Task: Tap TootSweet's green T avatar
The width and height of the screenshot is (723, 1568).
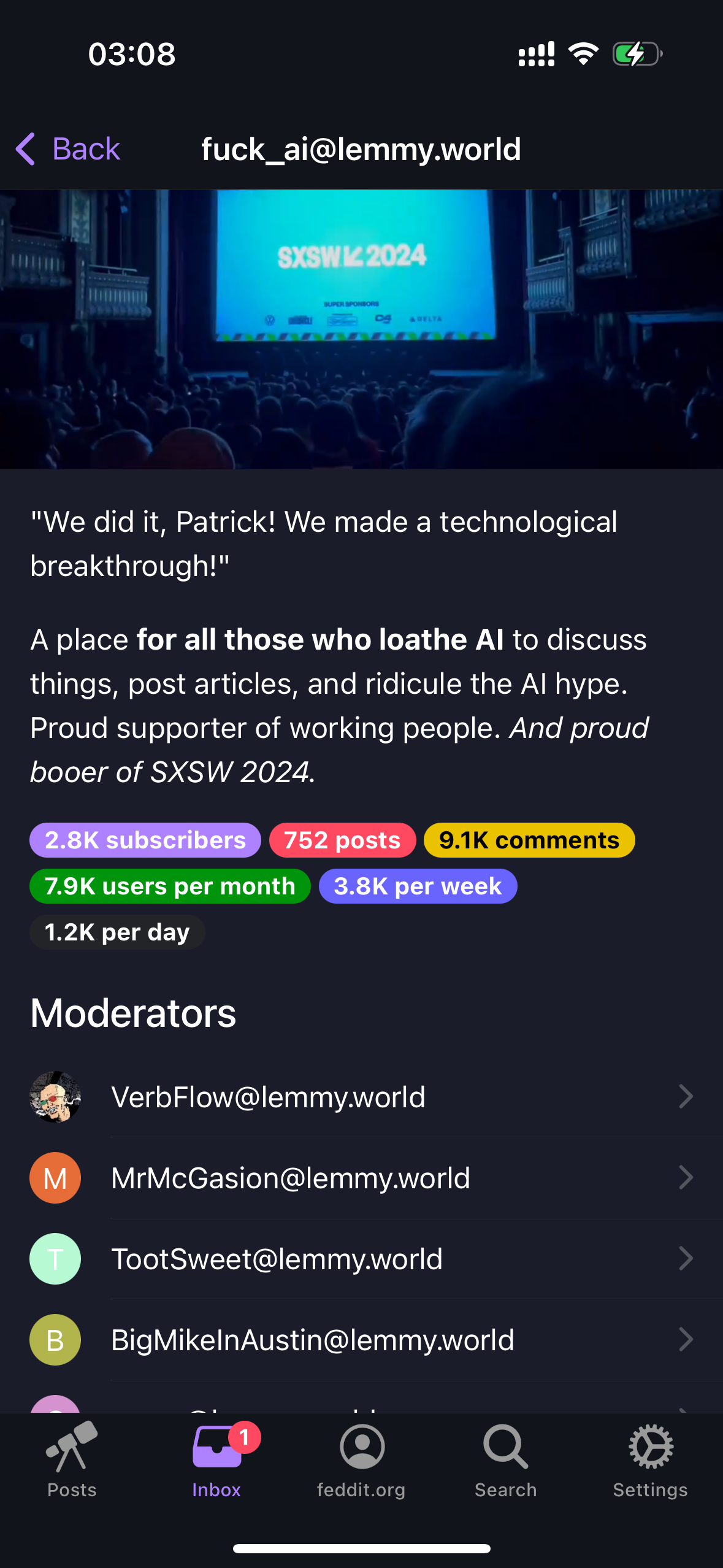Action: coord(55,1259)
